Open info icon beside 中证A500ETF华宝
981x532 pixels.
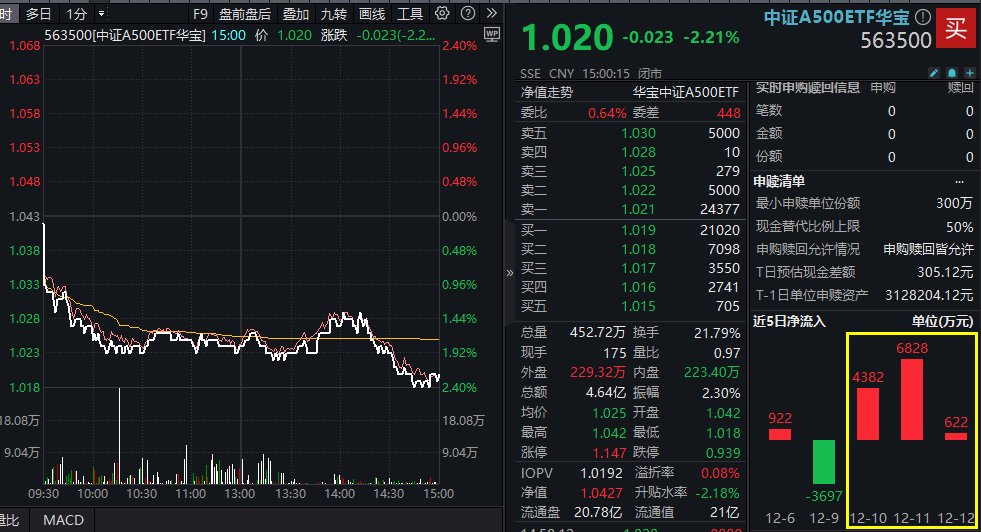point(923,17)
